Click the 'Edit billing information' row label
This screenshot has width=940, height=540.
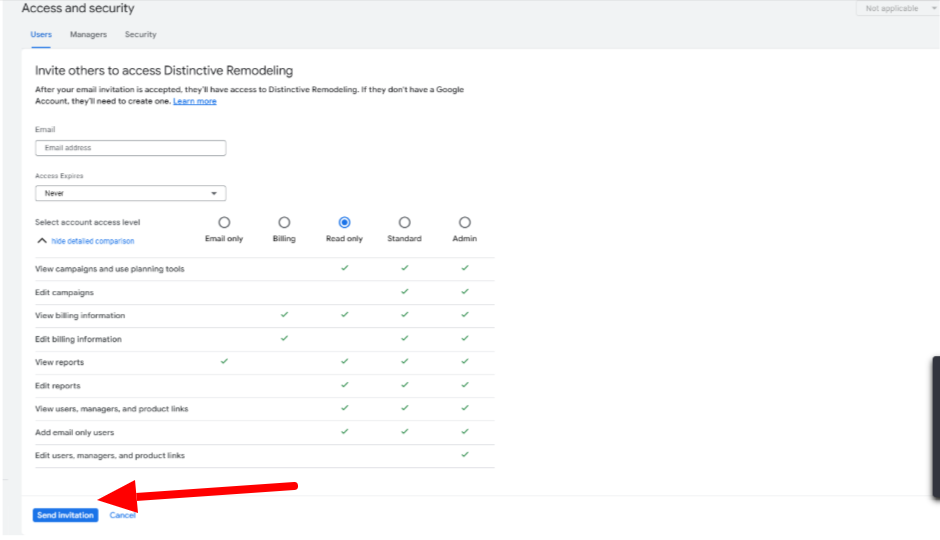(x=78, y=339)
